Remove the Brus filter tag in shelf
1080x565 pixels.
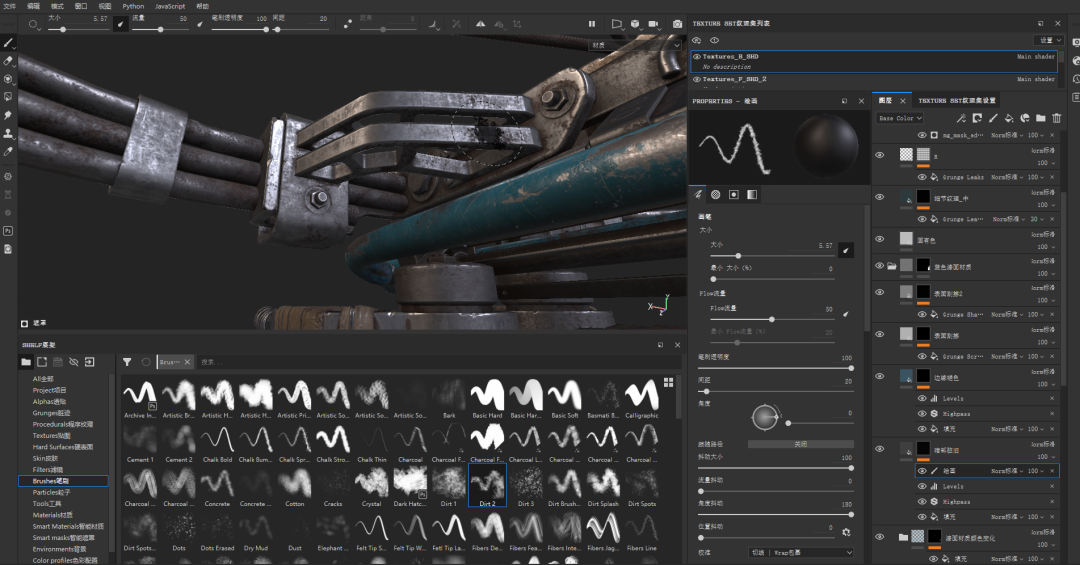click(187, 362)
